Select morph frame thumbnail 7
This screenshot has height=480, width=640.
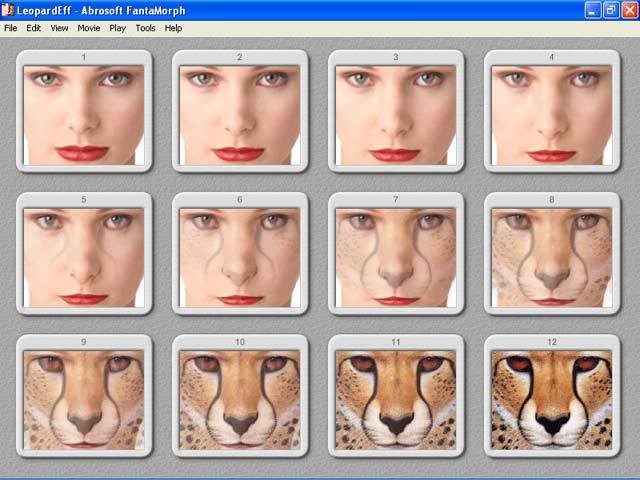pos(396,253)
